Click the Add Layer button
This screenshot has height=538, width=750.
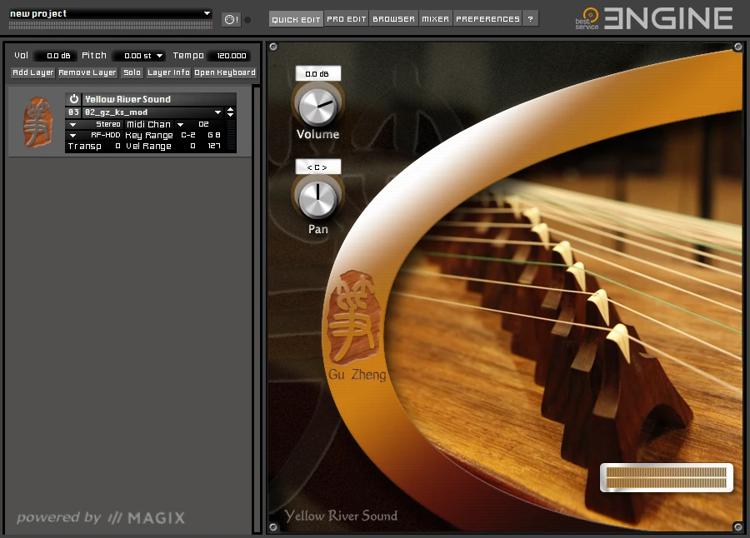[x=33, y=73]
